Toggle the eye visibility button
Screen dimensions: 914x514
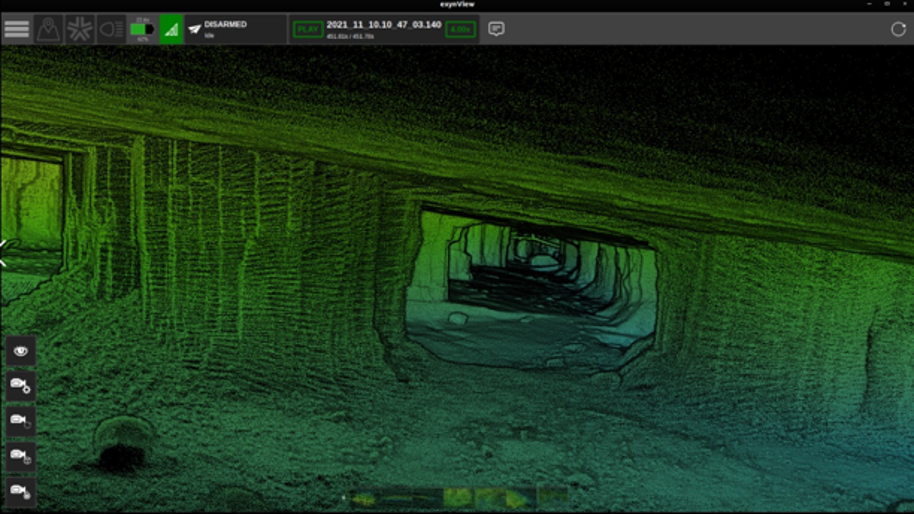click(x=21, y=351)
